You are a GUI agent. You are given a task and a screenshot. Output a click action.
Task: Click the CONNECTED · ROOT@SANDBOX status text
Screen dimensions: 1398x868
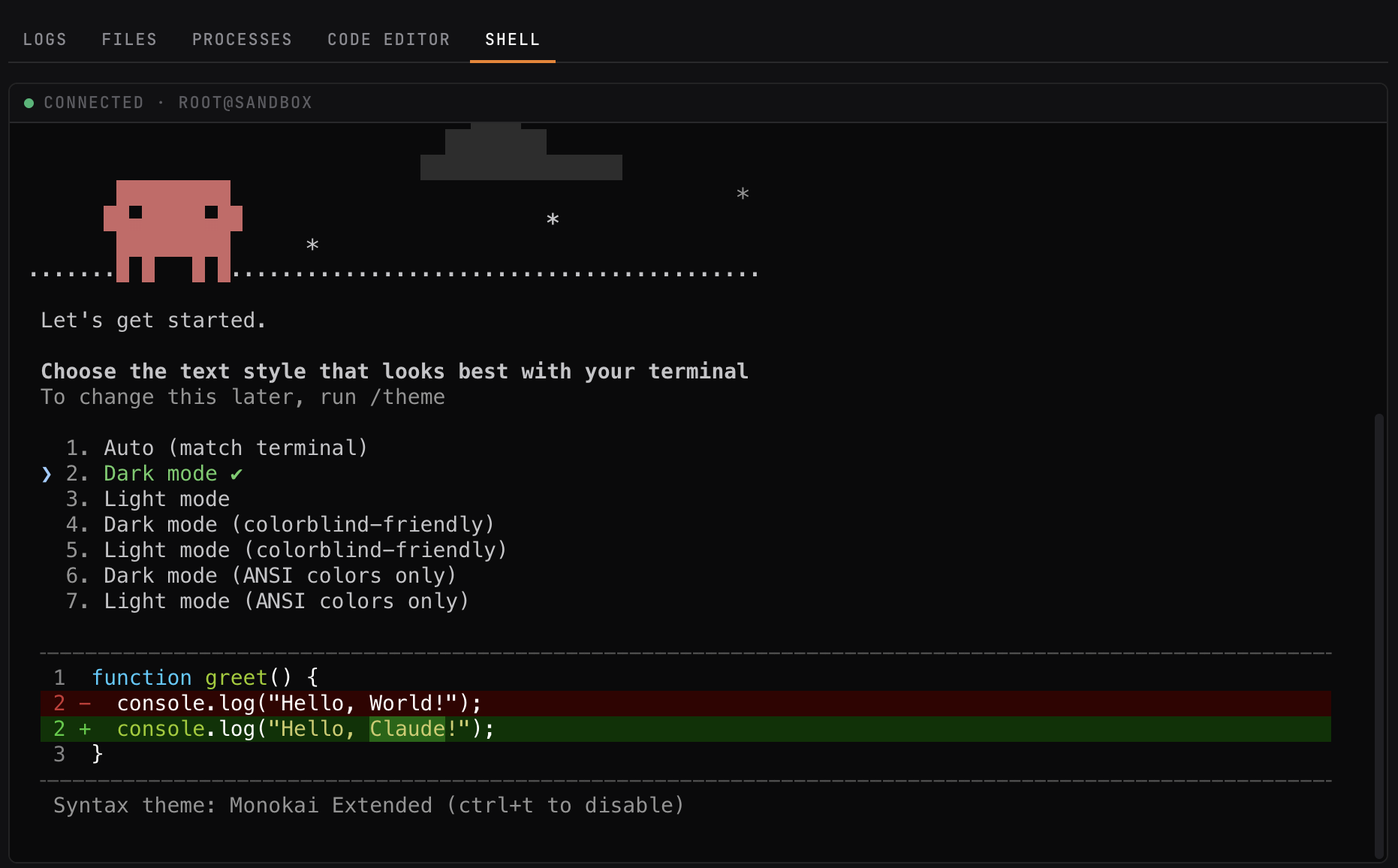pyautogui.click(x=178, y=103)
